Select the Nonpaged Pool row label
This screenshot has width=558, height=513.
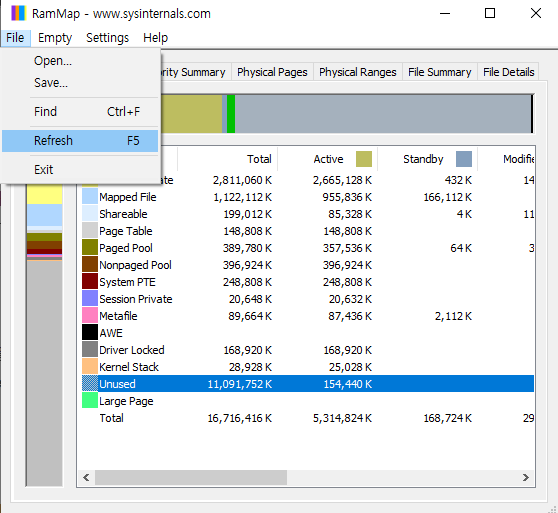(x=135, y=265)
